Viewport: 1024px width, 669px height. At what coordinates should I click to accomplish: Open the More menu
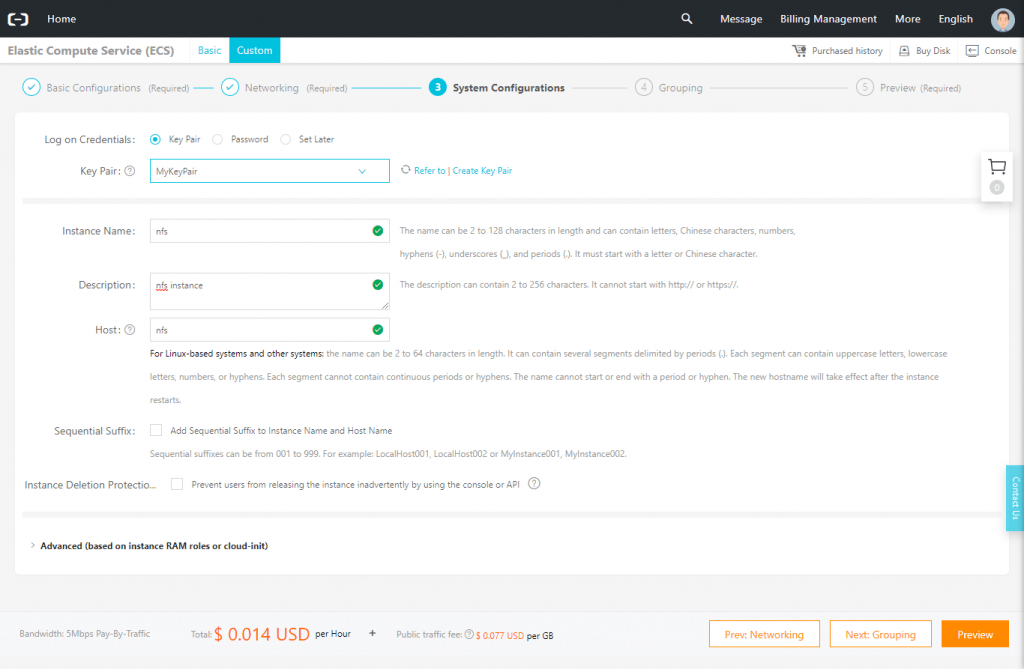pos(907,18)
